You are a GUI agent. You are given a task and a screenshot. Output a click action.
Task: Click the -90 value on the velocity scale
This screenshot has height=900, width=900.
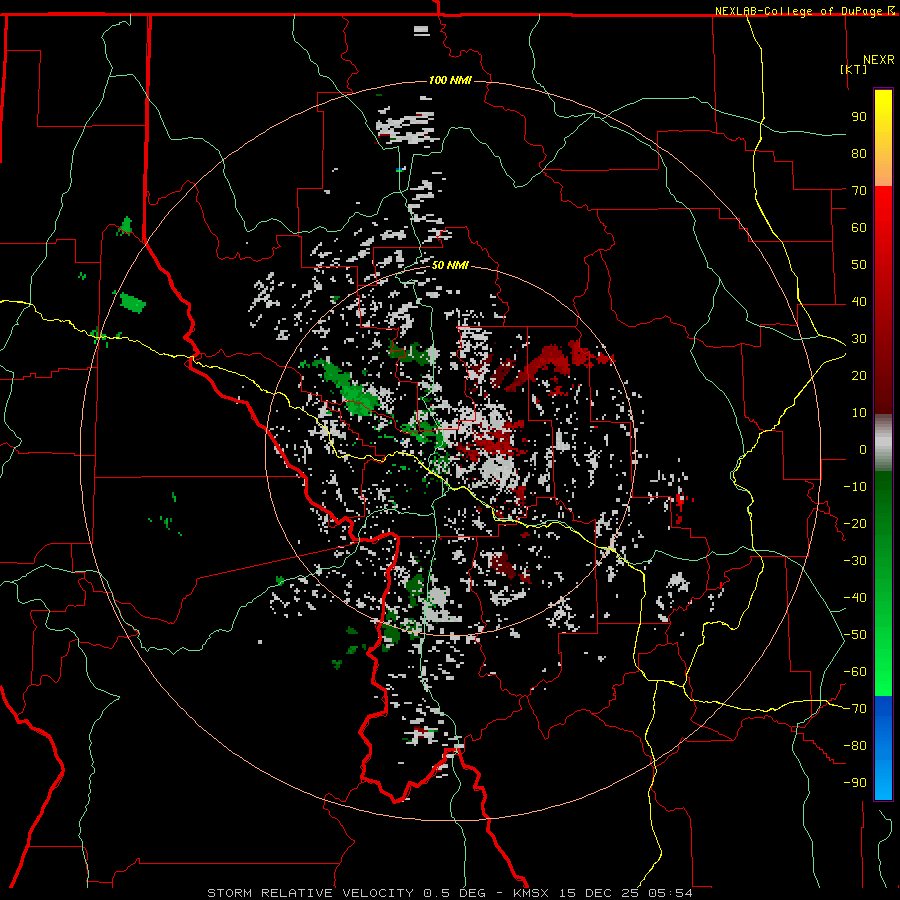point(855,783)
